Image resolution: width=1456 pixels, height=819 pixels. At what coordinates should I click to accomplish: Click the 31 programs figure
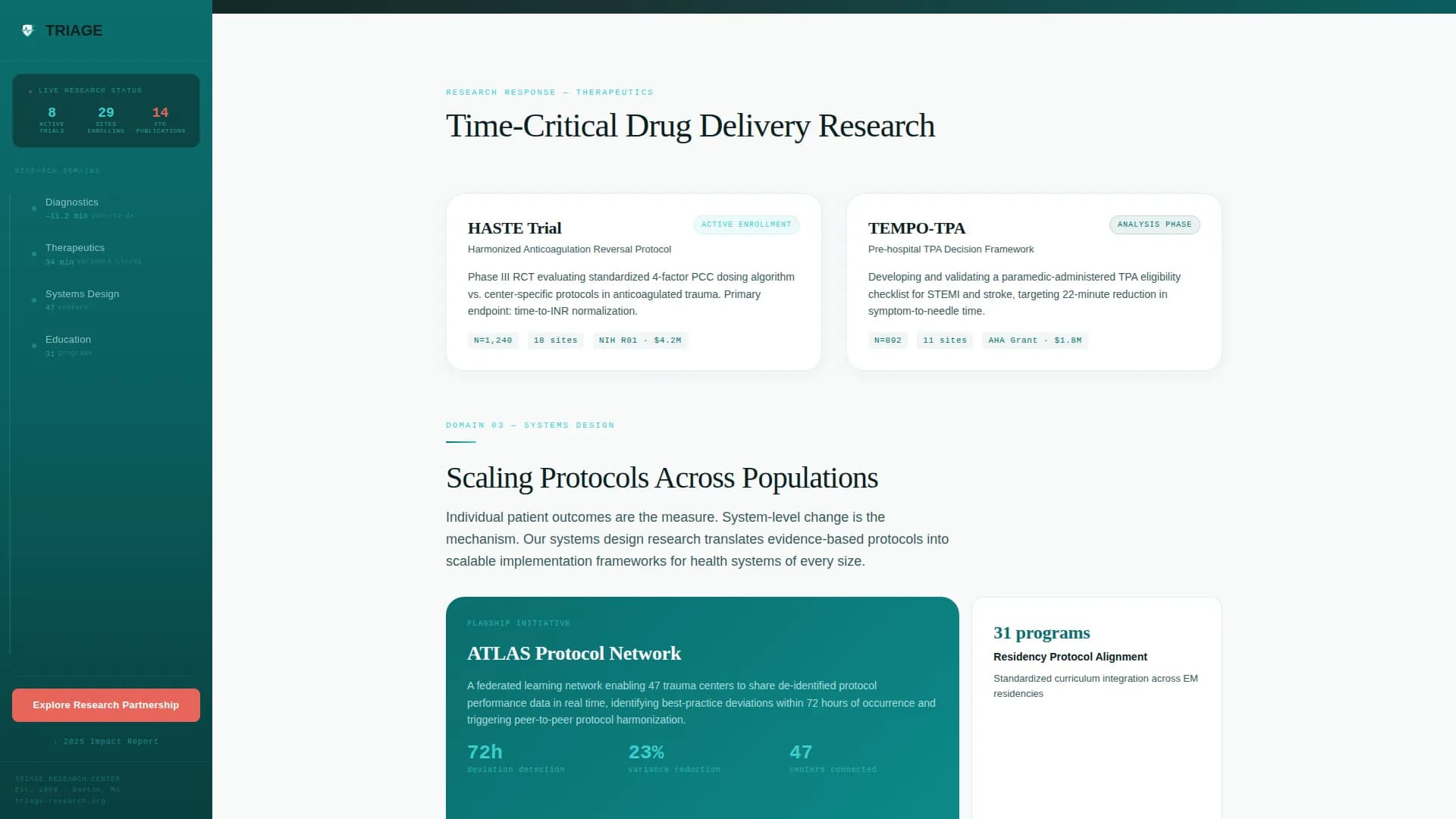1041,633
